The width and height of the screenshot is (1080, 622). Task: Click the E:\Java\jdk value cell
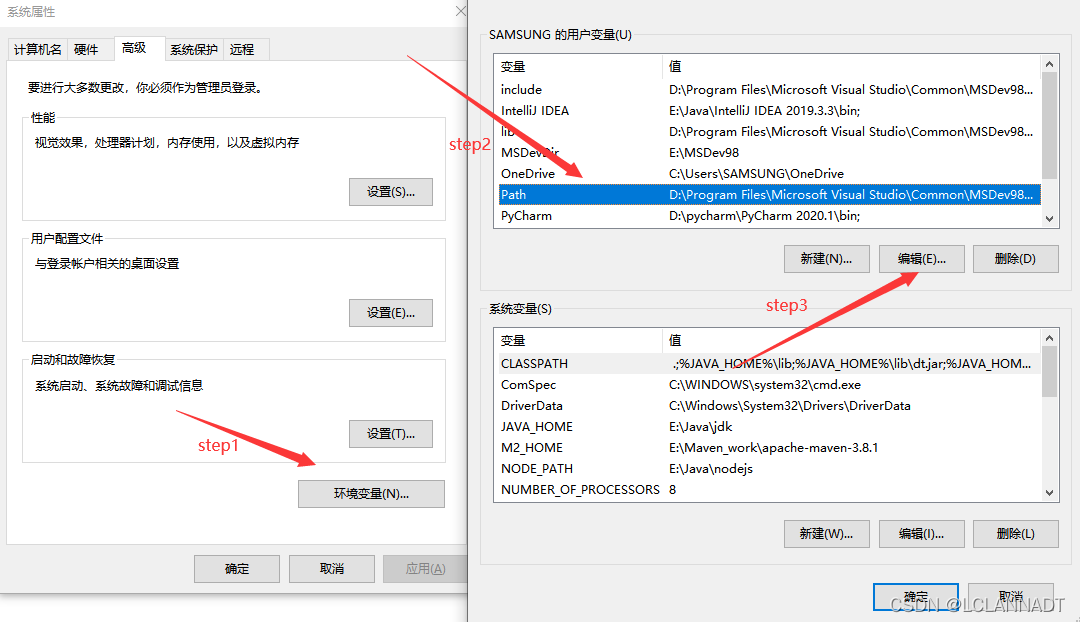pyautogui.click(x=700, y=427)
